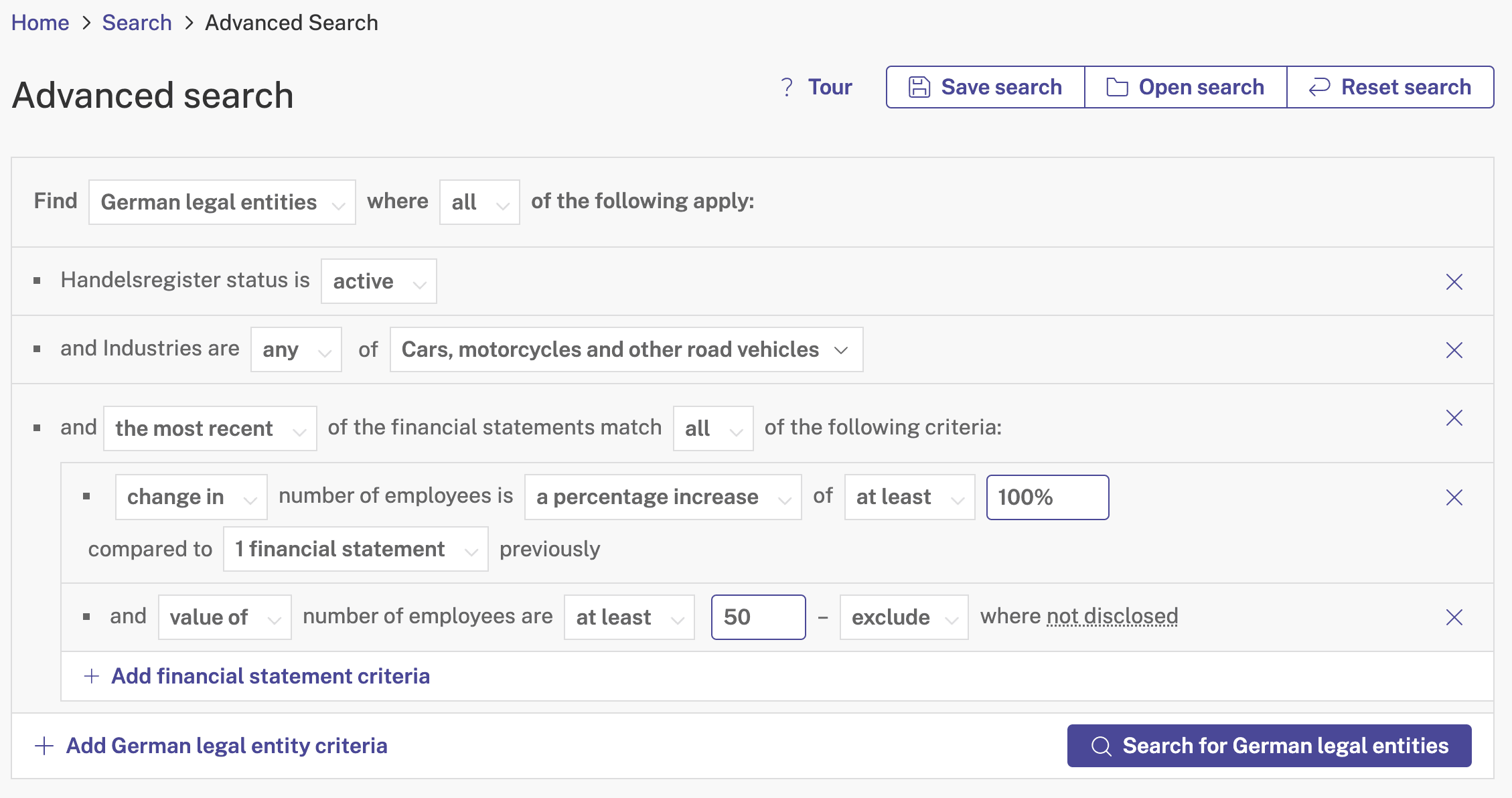Click the plus icon for financial statement criteria
This screenshot has height=798, width=1512.
pos(92,676)
